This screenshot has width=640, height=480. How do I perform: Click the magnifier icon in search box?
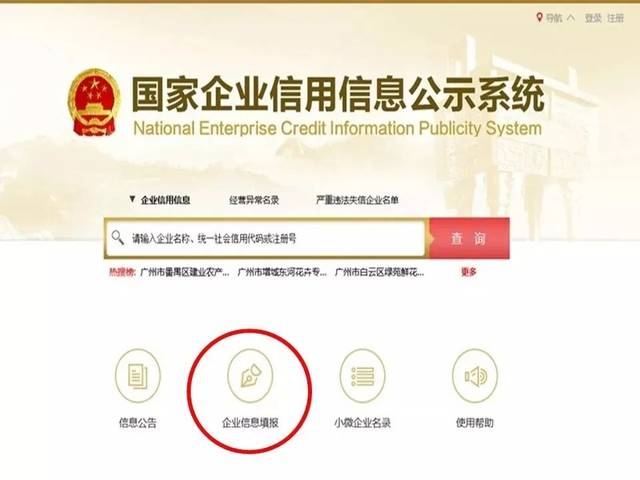click(x=118, y=238)
